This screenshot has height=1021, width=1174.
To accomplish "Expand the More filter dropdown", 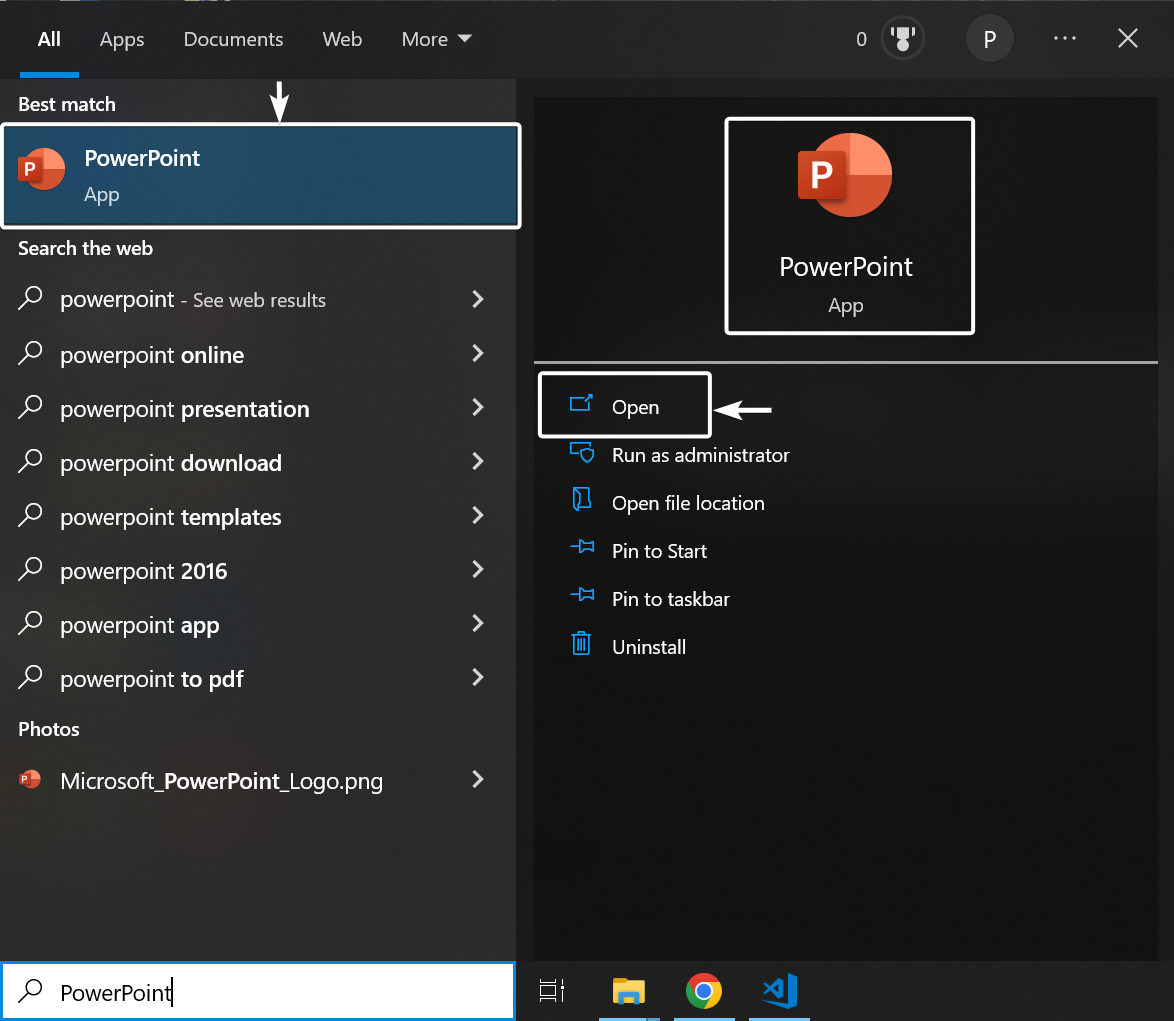I will point(436,39).
